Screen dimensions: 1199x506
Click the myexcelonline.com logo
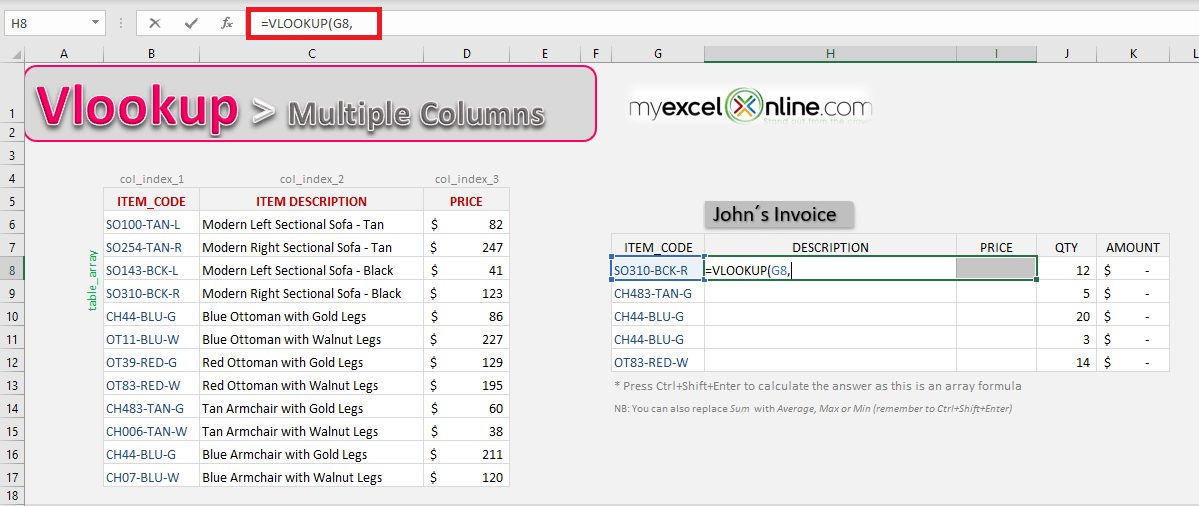pos(750,107)
